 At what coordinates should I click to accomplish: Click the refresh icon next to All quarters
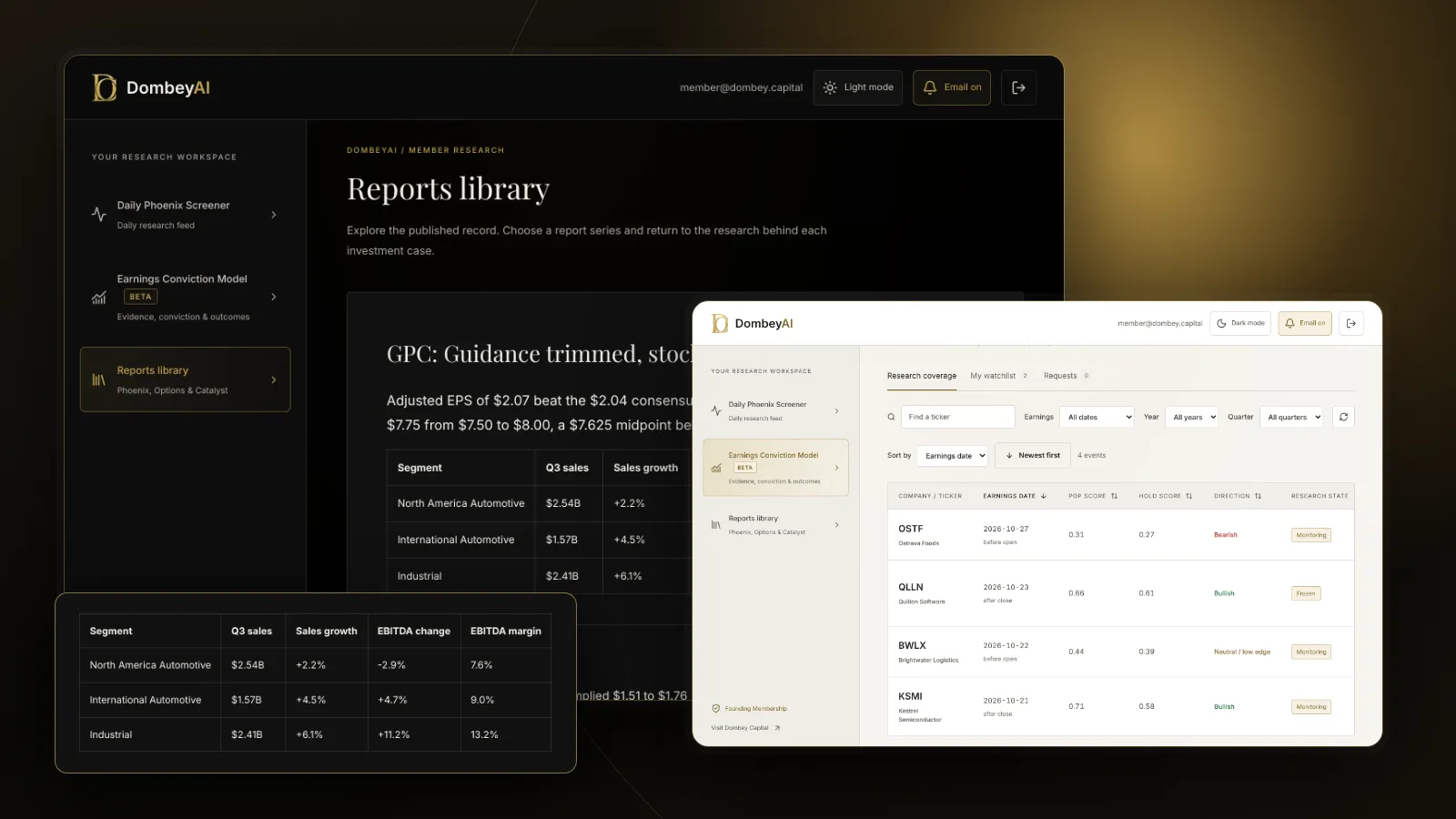coord(1343,417)
